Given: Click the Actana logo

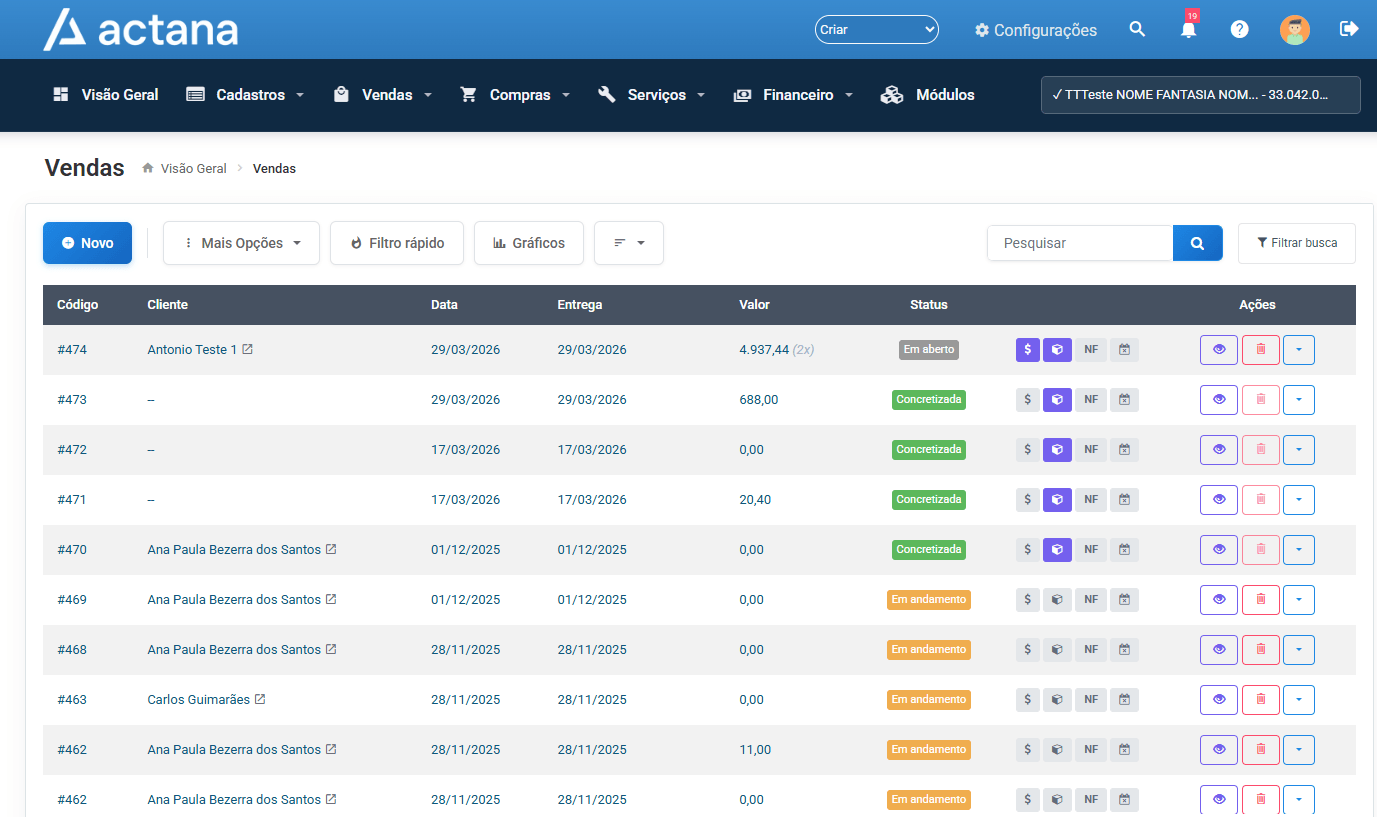Looking at the screenshot, I should [x=141, y=29].
